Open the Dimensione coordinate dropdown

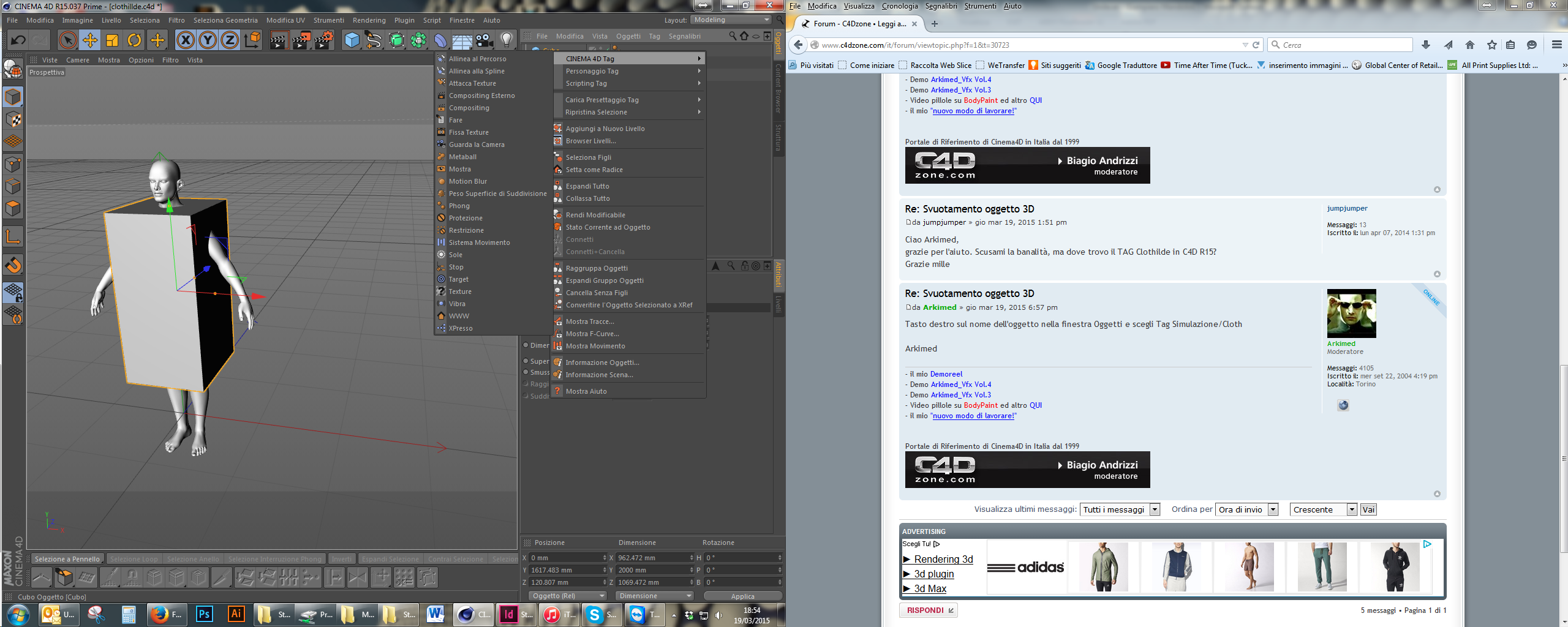pos(655,596)
